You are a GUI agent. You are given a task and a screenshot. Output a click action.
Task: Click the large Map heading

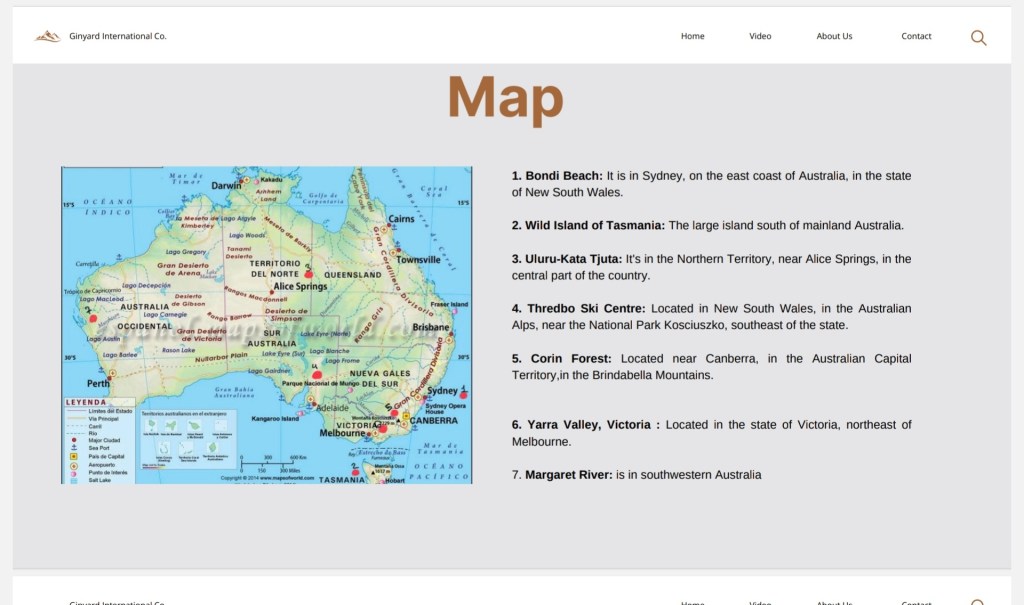pyautogui.click(x=505, y=98)
